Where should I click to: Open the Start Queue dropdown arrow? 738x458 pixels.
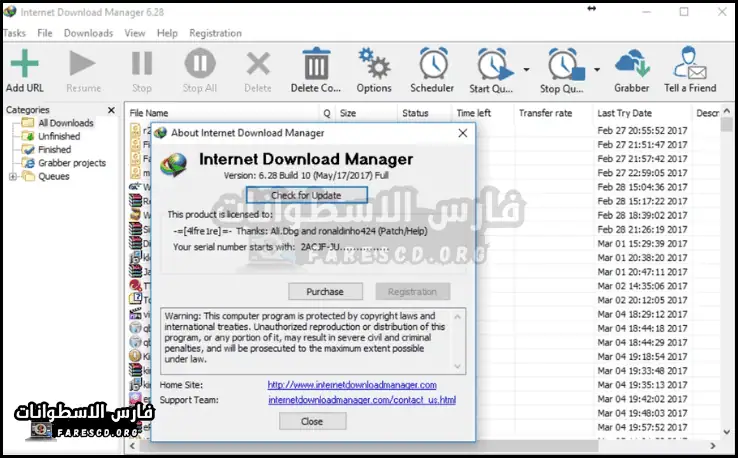[x=526, y=70]
